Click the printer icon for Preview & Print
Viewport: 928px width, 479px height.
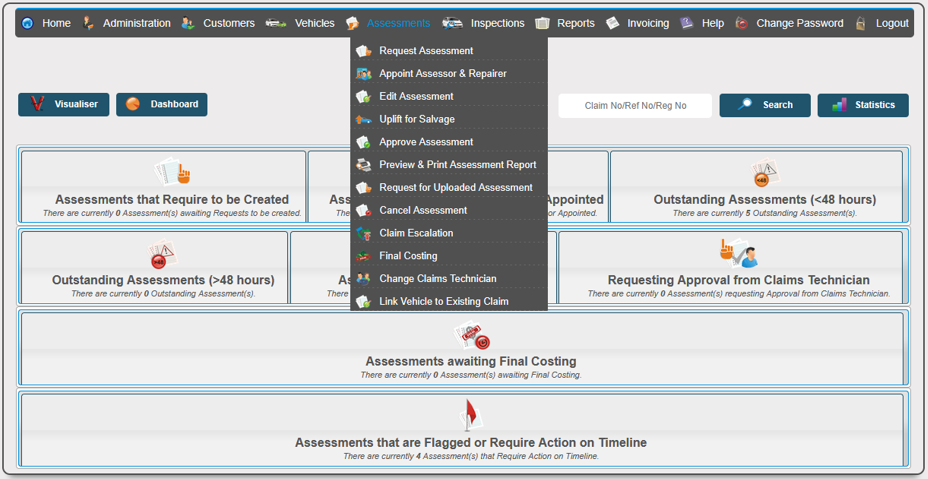pyautogui.click(x=363, y=165)
